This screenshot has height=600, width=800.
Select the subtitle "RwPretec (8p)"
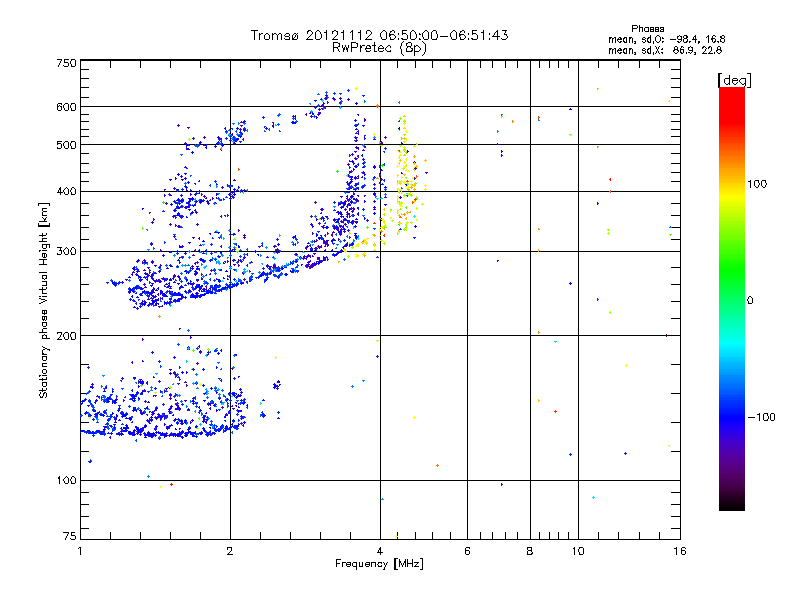[x=379, y=48]
